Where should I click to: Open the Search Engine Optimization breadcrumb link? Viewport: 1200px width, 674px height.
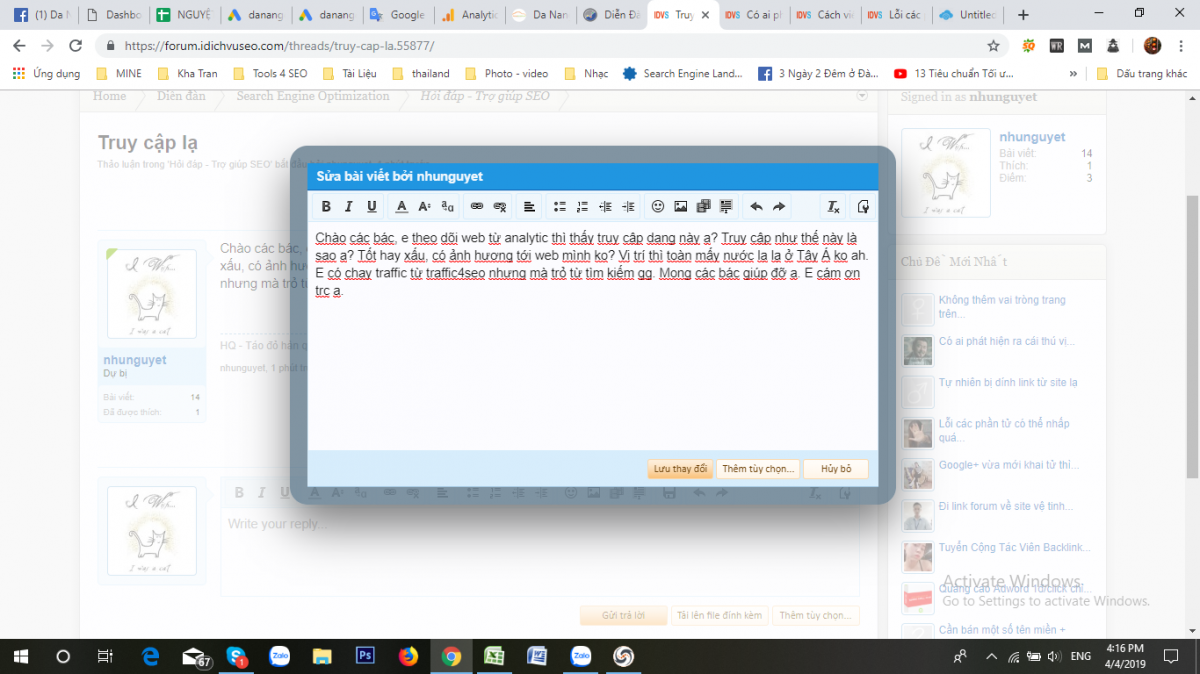point(313,96)
